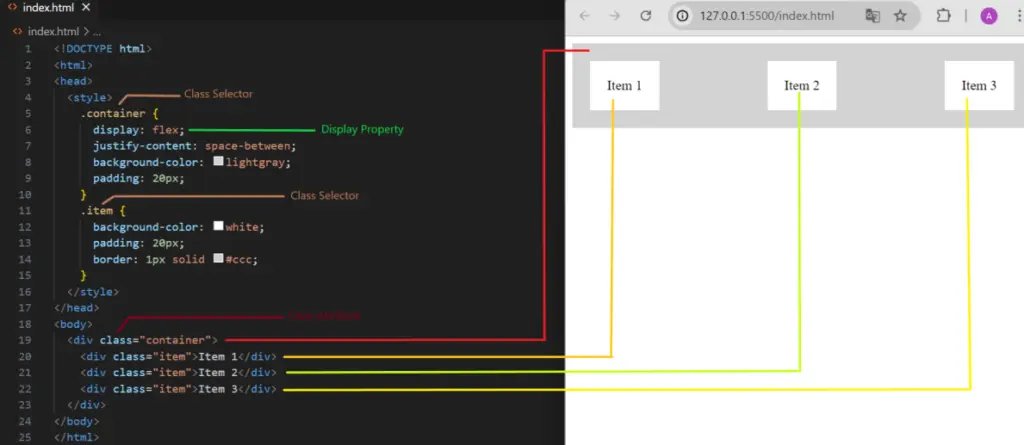Click the #ccc color swatch

click(219, 259)
